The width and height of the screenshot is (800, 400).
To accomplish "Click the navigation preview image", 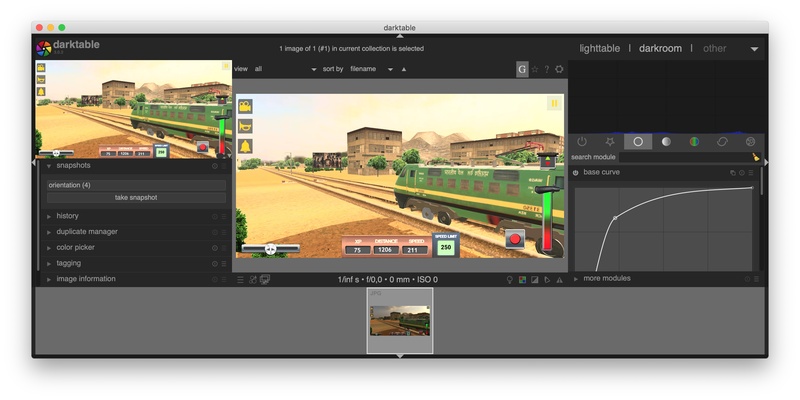I will pos(134,109).
